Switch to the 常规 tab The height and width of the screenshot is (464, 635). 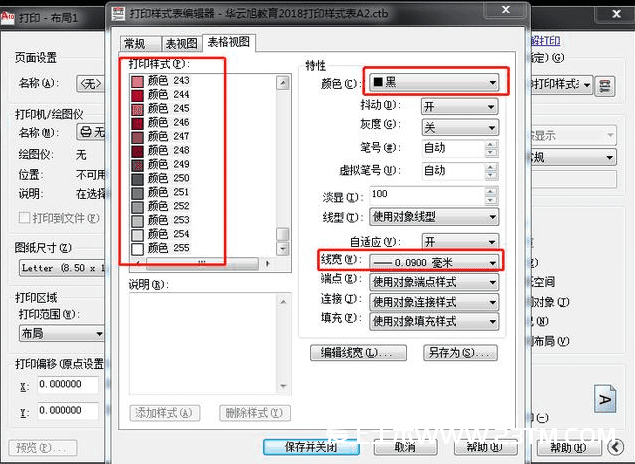tap(134, 43)
